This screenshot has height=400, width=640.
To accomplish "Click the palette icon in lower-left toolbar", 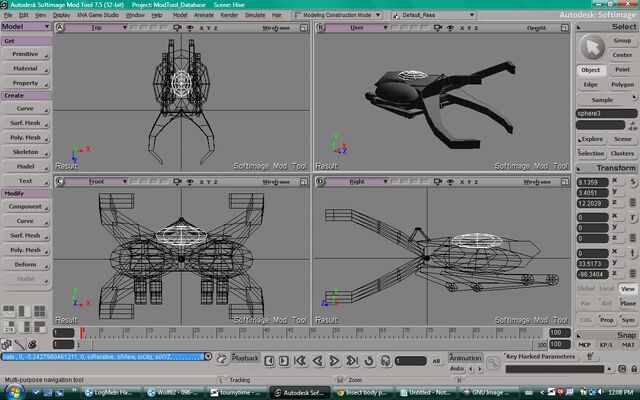I will (32, 345).
